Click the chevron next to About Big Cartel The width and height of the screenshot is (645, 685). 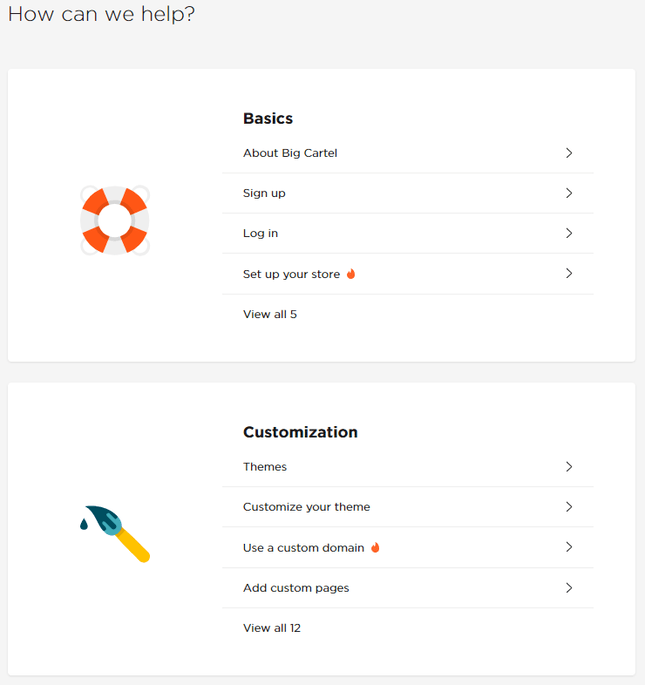(x=569, y=153)
